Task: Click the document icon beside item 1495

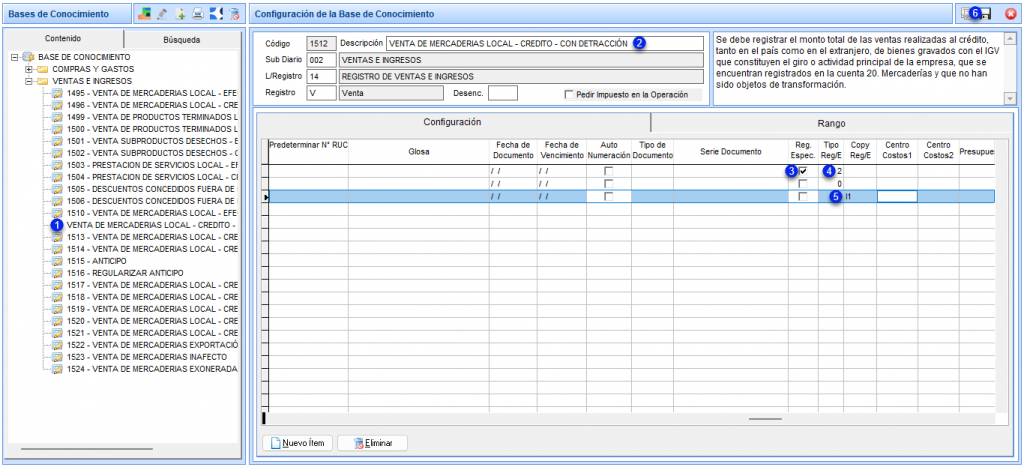Action: tap(57, 93)
